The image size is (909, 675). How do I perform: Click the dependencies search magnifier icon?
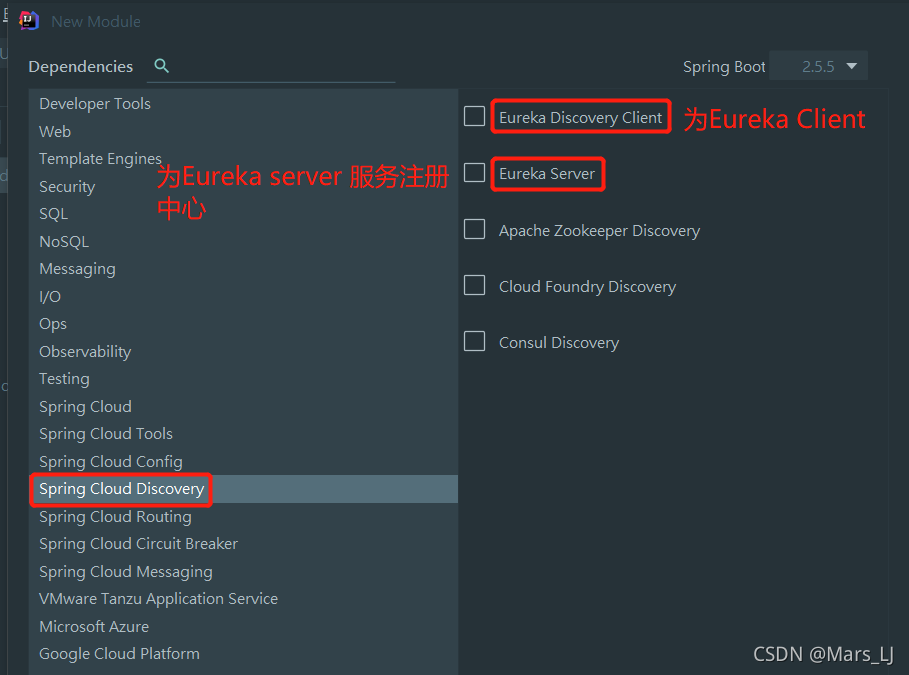pos(162,66)
